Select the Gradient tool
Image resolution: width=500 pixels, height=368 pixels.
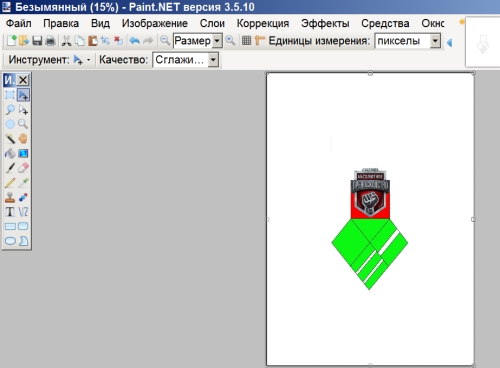pos(23,153)
